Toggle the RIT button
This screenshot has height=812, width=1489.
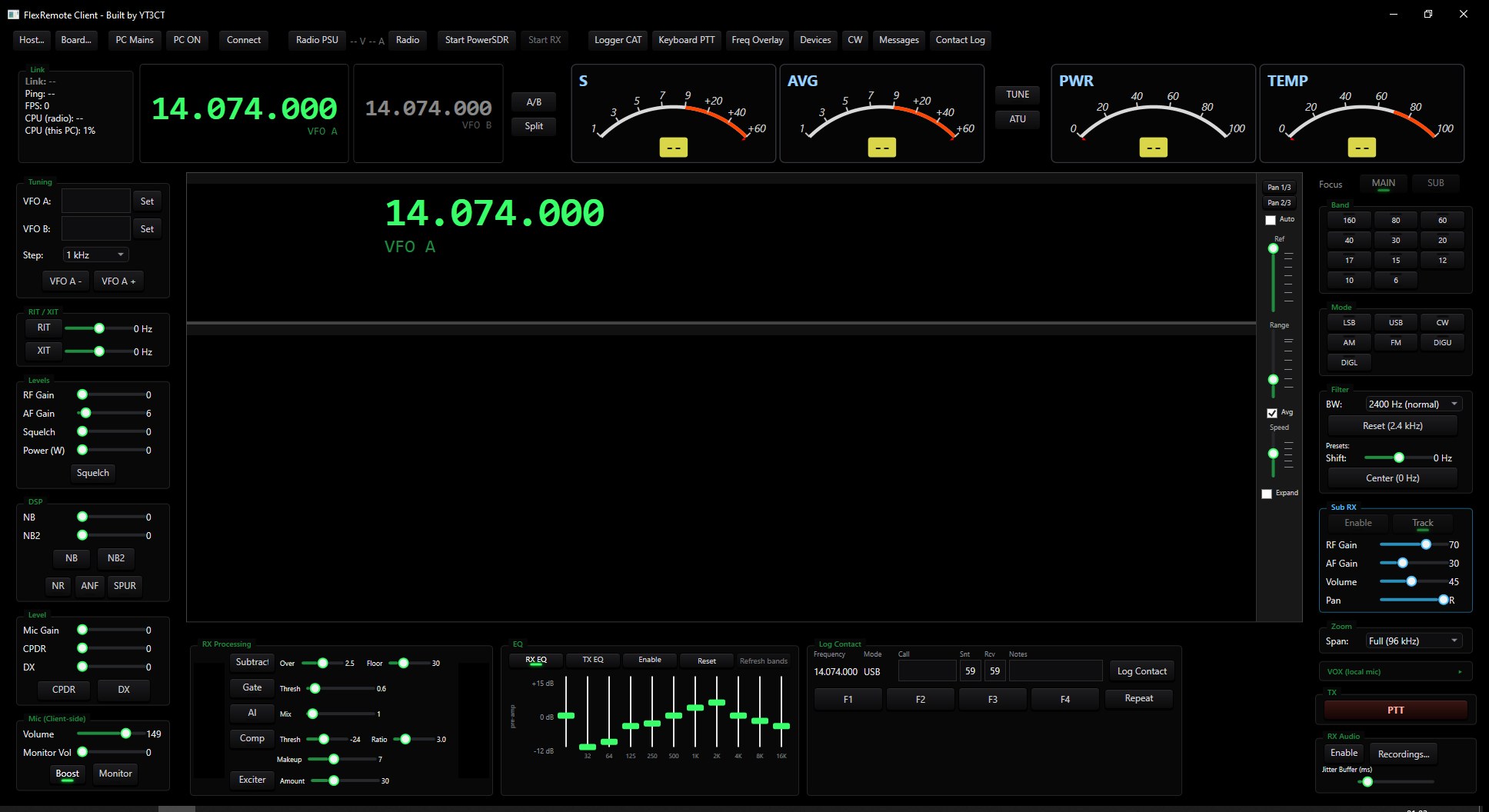(44, 328)
